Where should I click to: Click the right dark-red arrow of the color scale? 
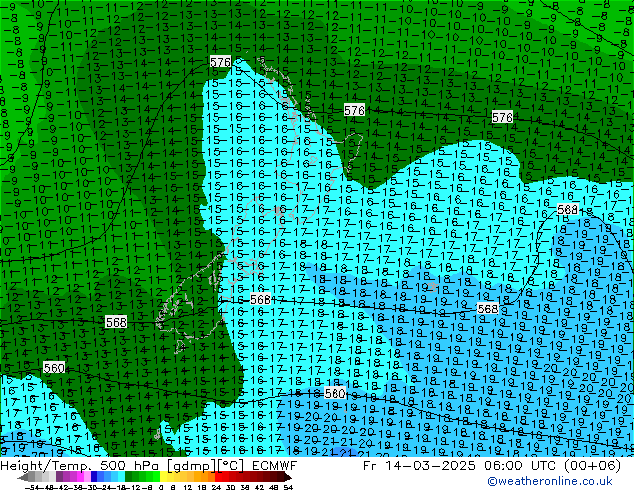(x=288, y=477)
